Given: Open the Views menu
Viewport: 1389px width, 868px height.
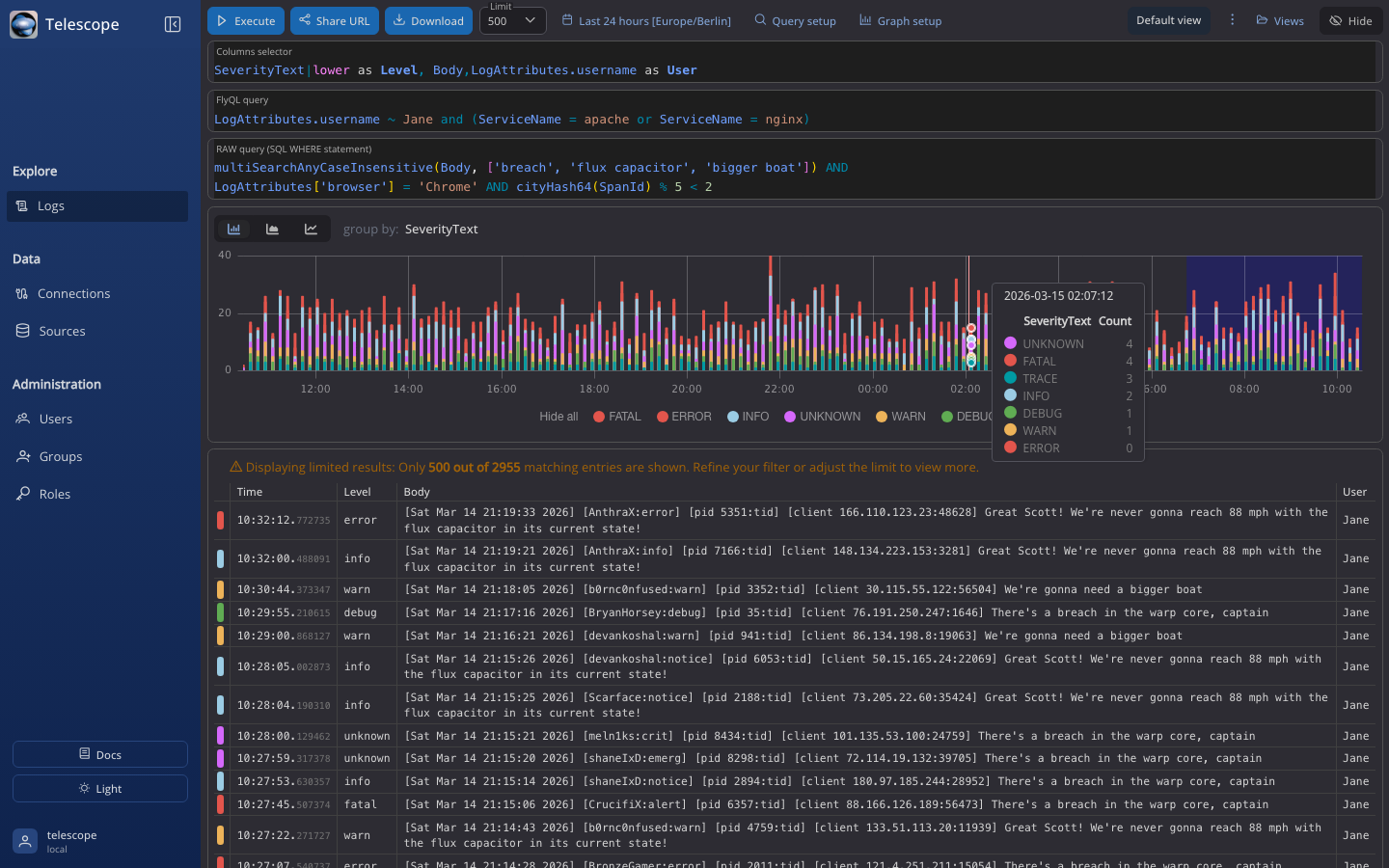Looking at the screenshot, I should pos(1279,21).
